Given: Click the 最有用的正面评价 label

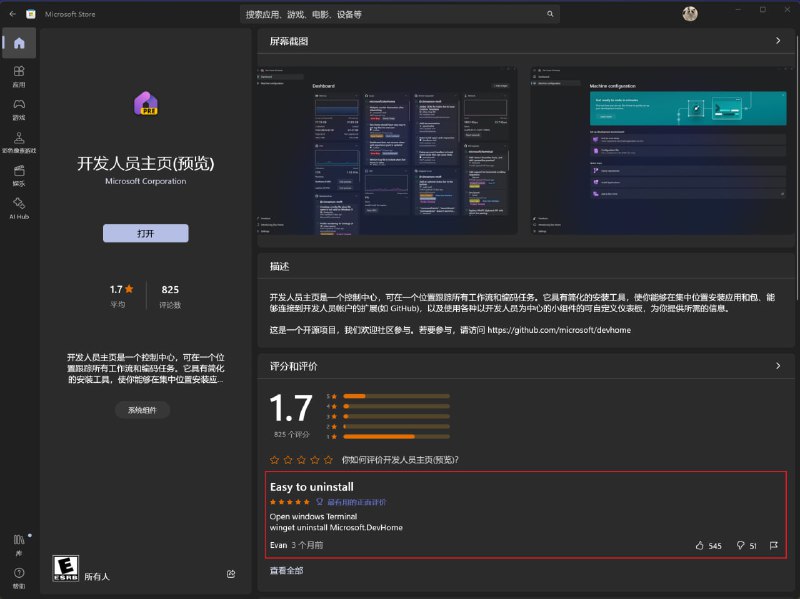Looking at the screenshot, I should [357, 502].
